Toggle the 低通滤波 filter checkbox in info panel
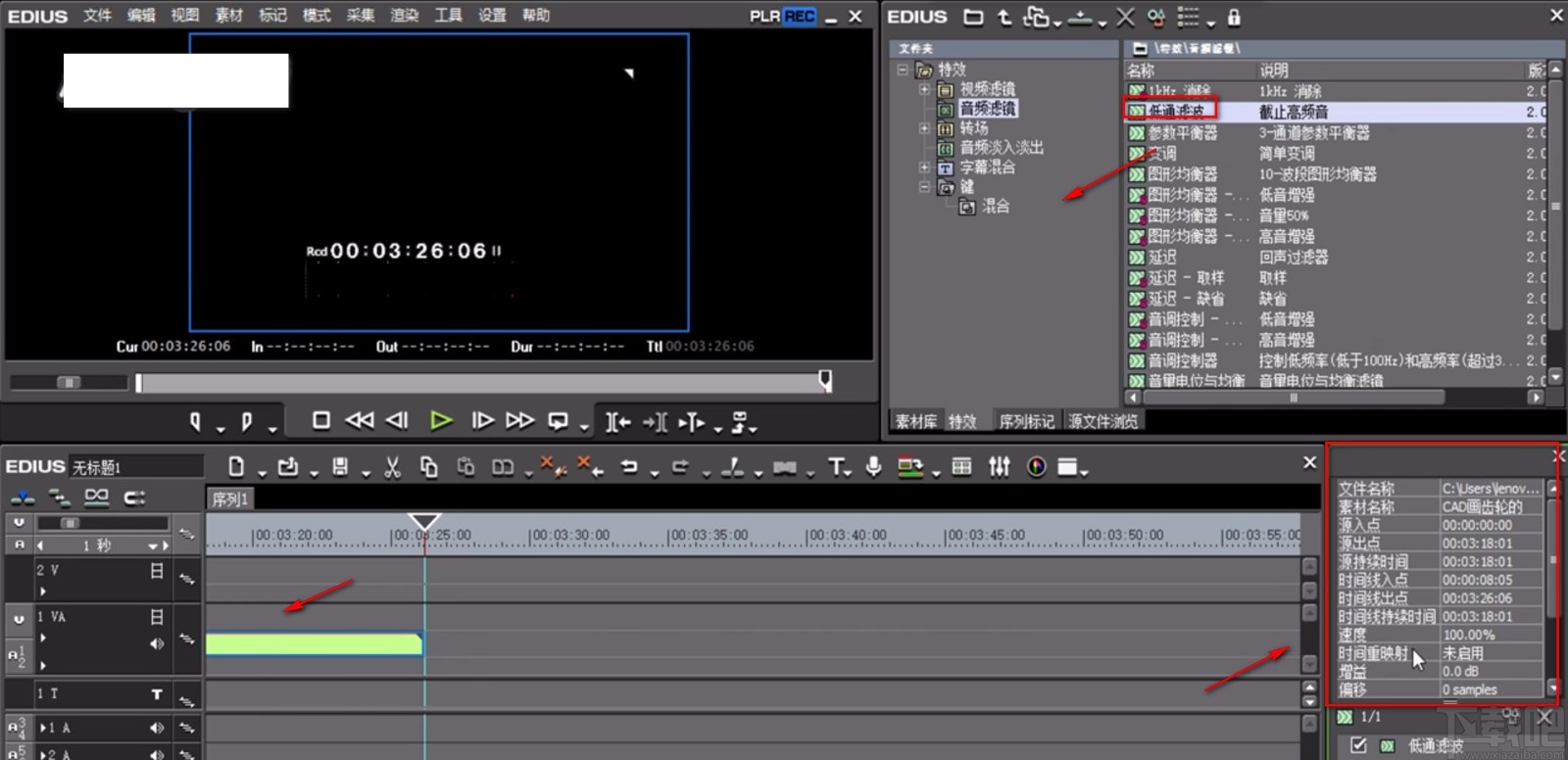This screenshot has width=1568, height=760. pos(1358,745)
